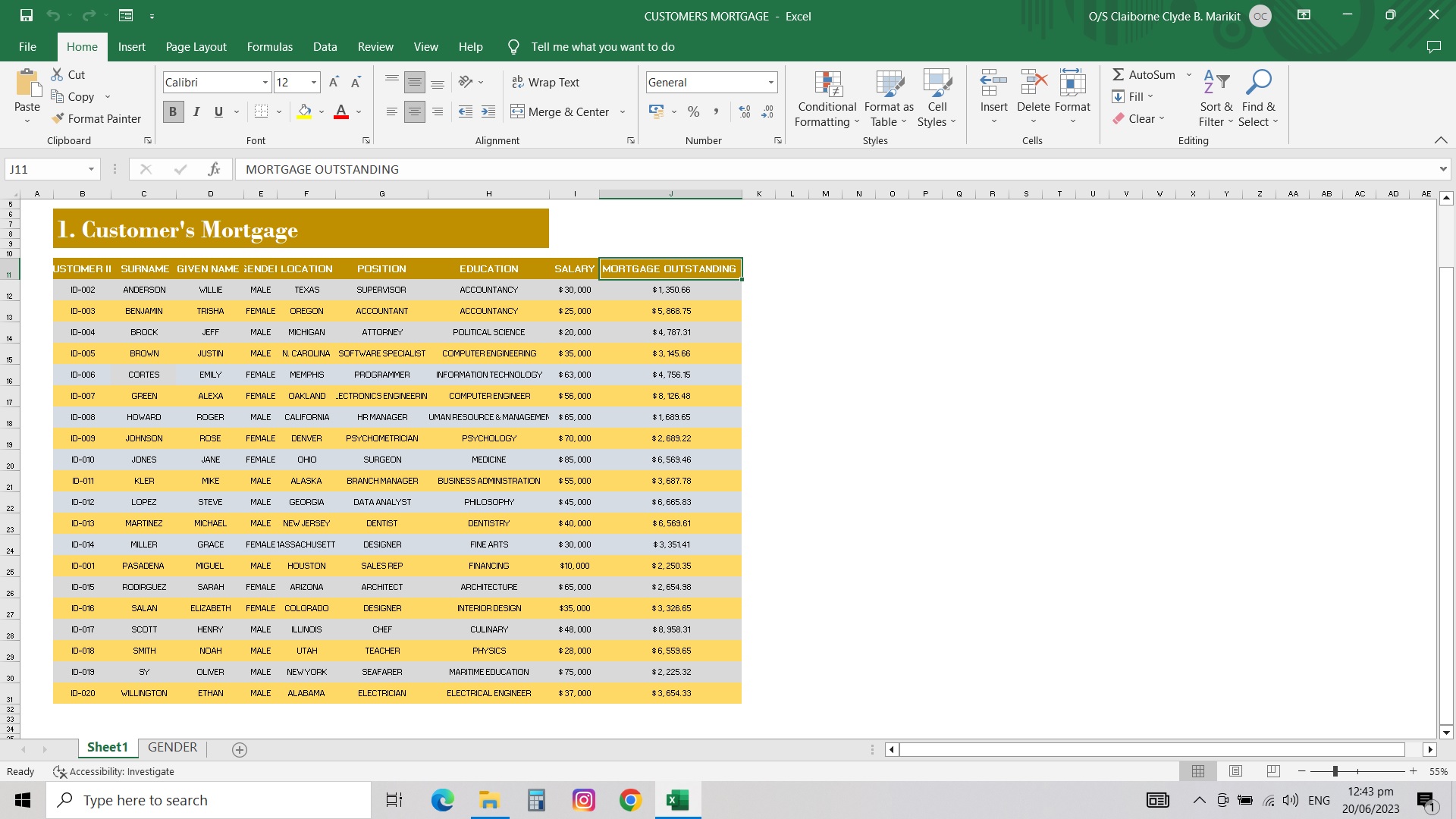
Task: Click the Format Painter brush icon
Action: (x=58, y=118)
